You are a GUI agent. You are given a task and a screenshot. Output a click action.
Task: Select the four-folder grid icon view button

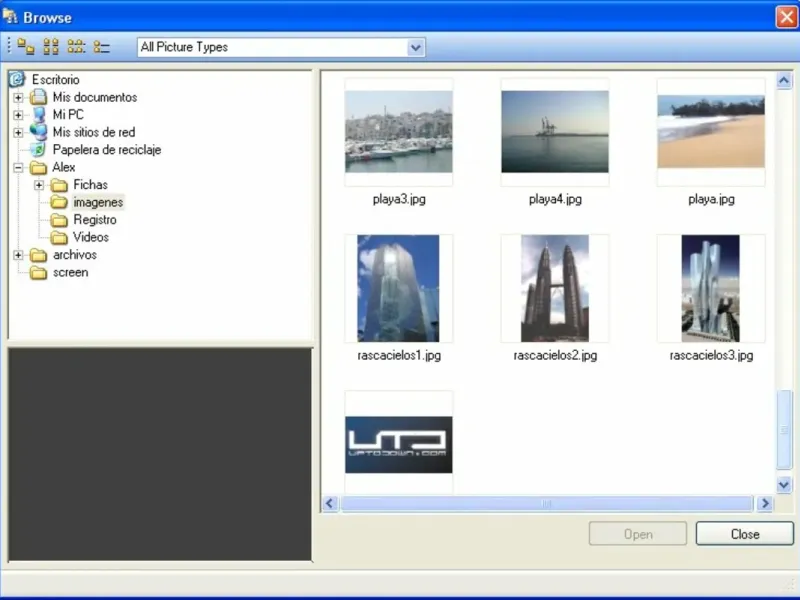pos(51,47)
